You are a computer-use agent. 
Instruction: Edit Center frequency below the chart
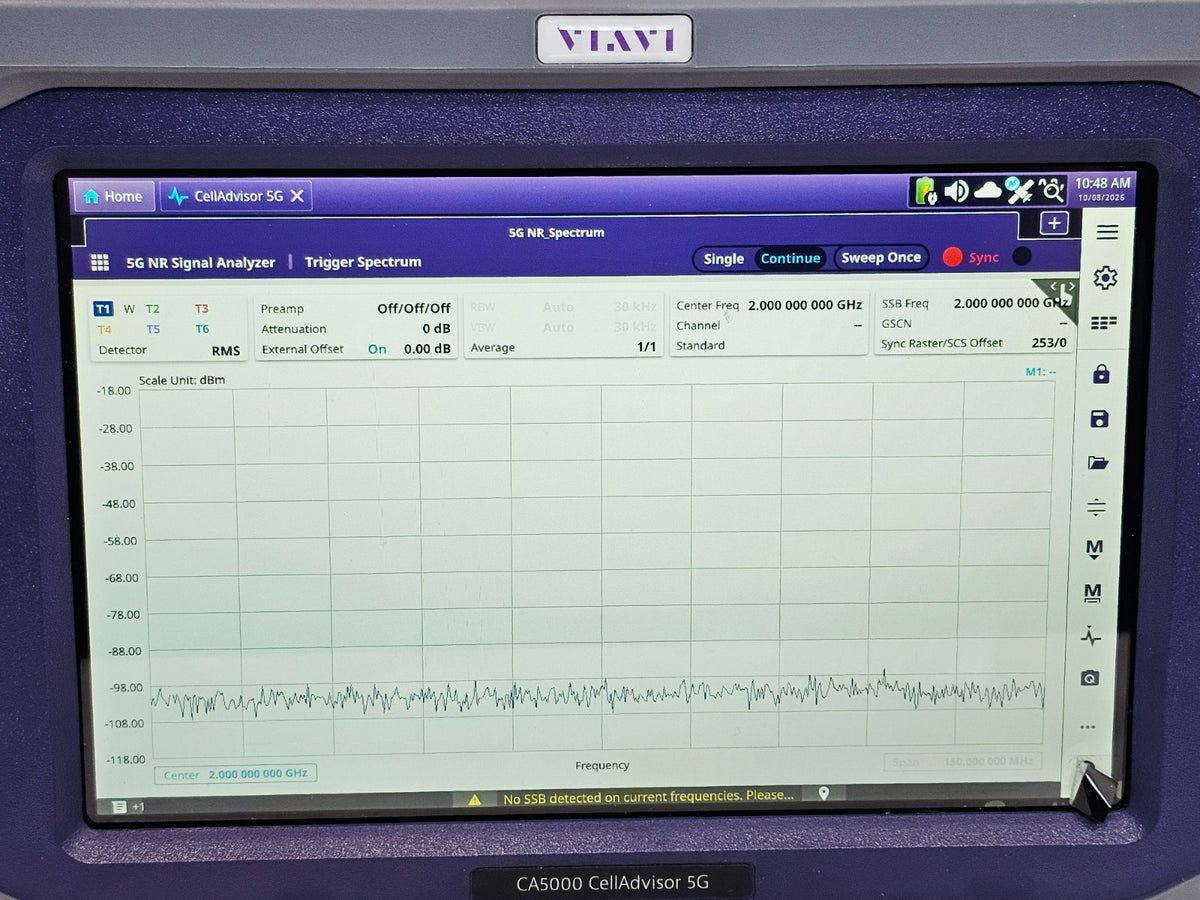236,774
